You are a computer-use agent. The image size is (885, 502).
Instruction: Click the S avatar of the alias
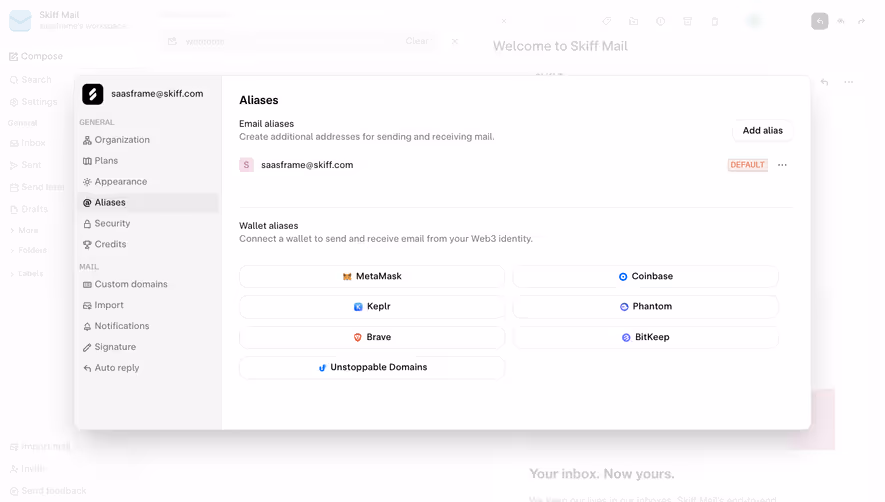(x=246, y=165)
